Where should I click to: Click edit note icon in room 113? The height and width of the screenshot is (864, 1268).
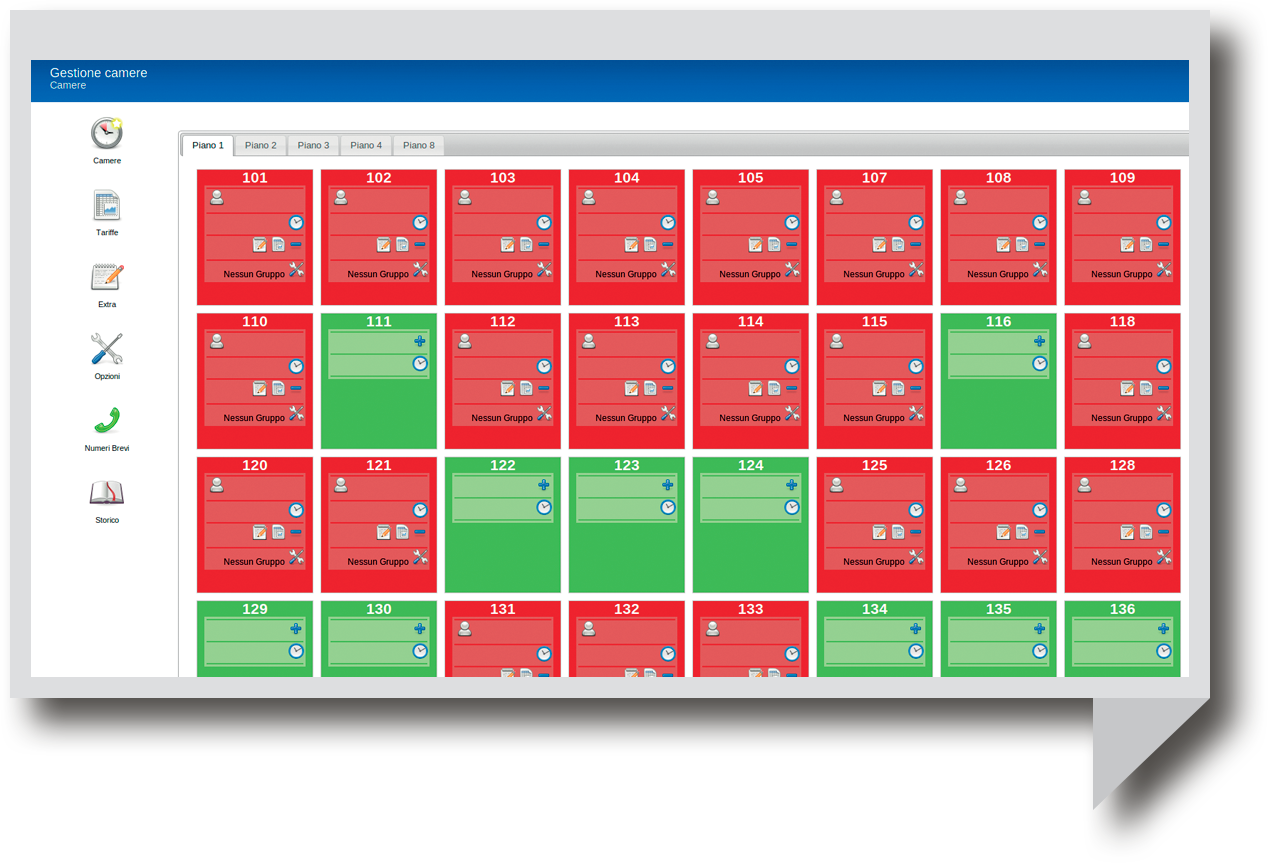632,388
